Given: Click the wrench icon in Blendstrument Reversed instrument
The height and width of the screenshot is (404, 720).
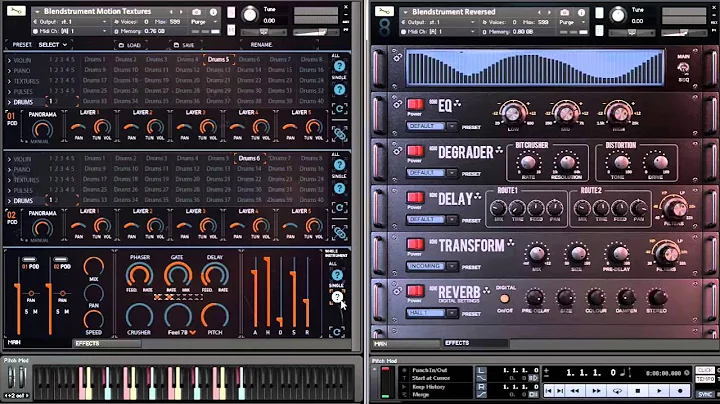Looking at the screenshot, I should coord(384,11).
